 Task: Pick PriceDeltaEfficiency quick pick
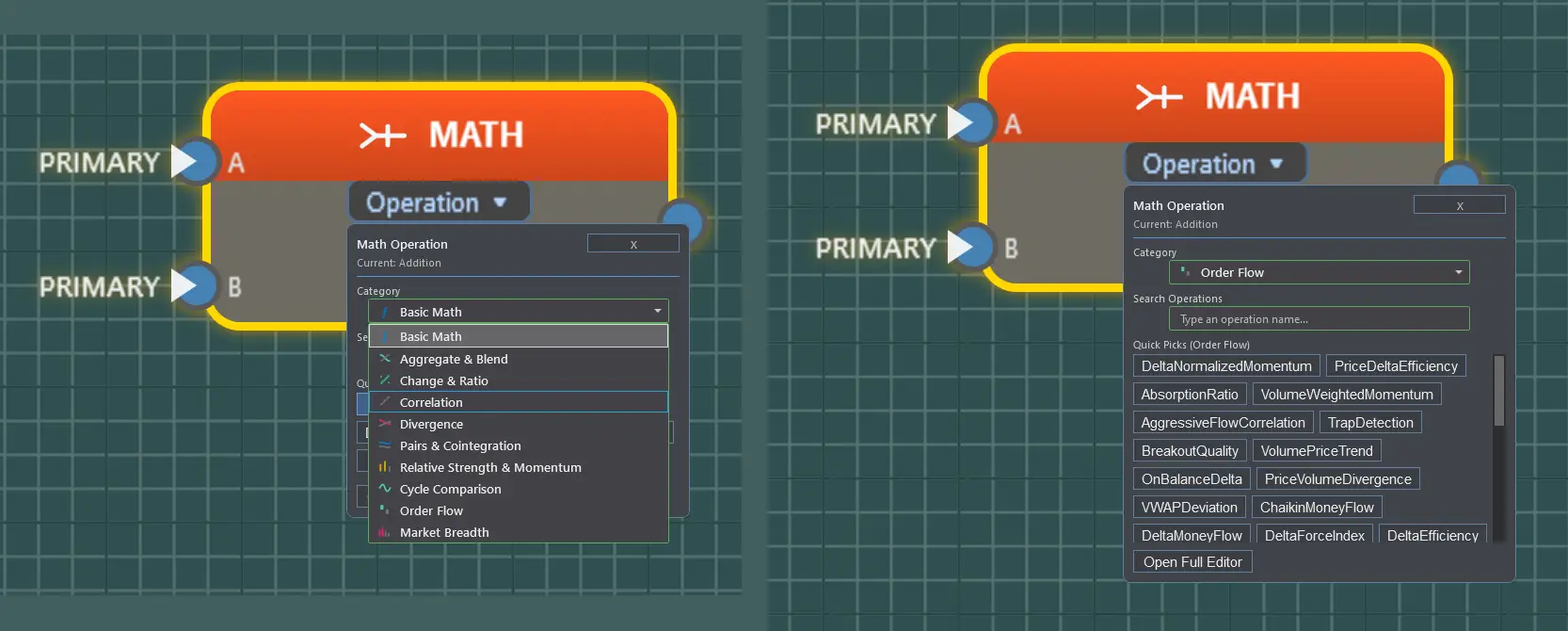pos(1396,366)
